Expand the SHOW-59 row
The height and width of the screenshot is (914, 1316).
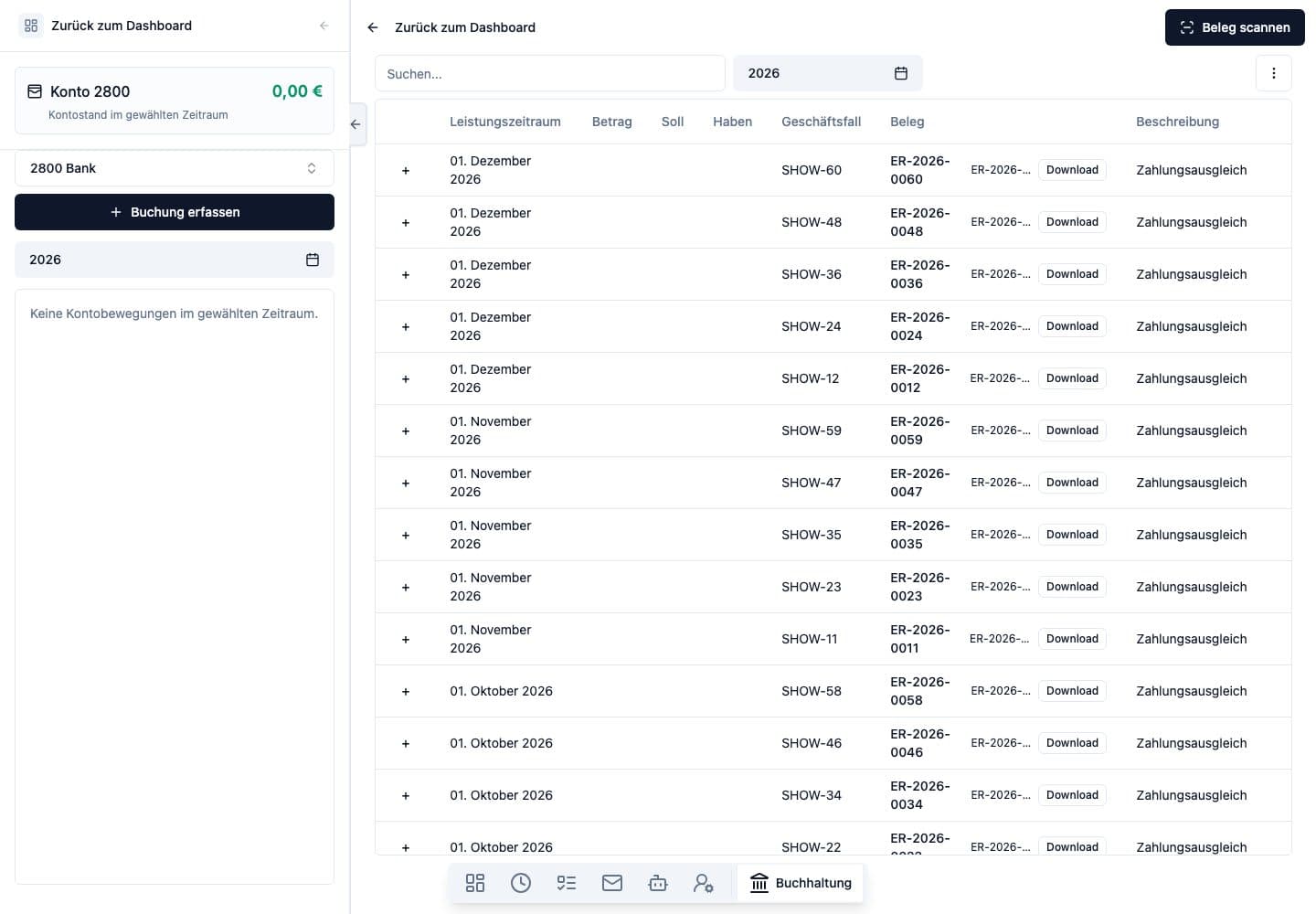[406, 431]
